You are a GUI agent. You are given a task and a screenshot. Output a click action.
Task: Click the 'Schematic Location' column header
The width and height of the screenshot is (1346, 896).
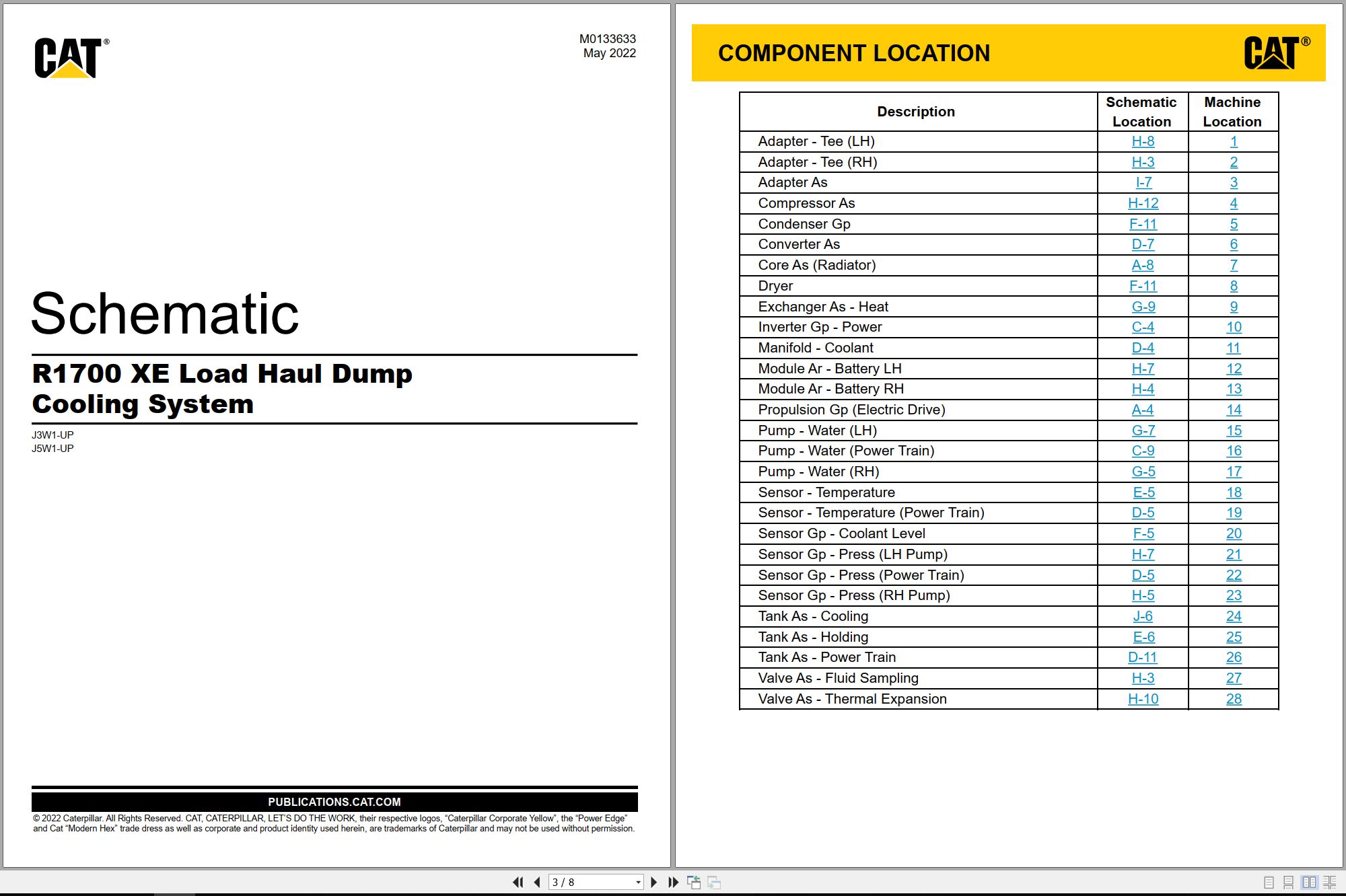coord(1141,112)
